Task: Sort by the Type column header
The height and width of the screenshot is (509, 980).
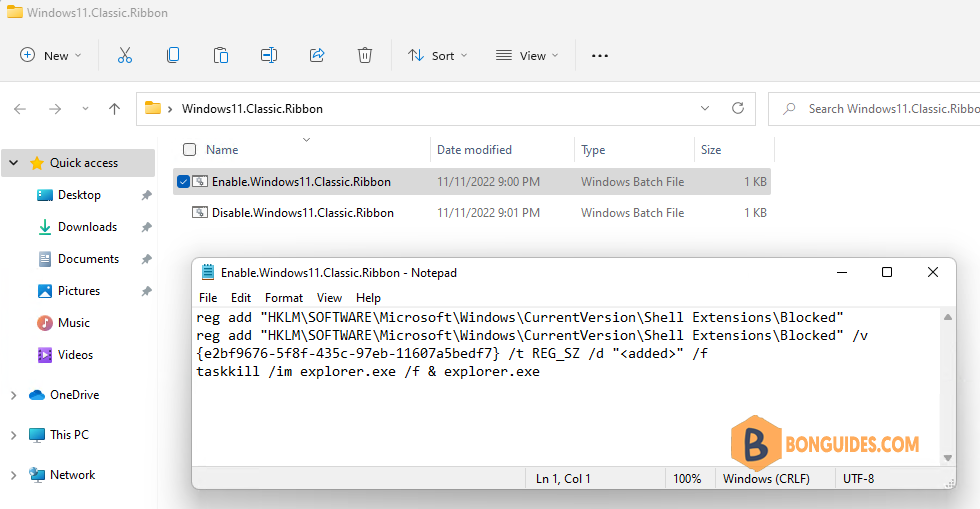Action: 593,149
